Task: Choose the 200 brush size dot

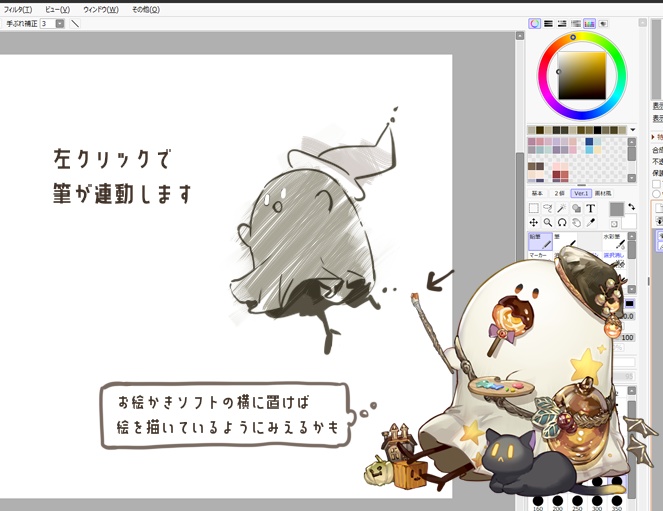Action: (x=558, y=502)
